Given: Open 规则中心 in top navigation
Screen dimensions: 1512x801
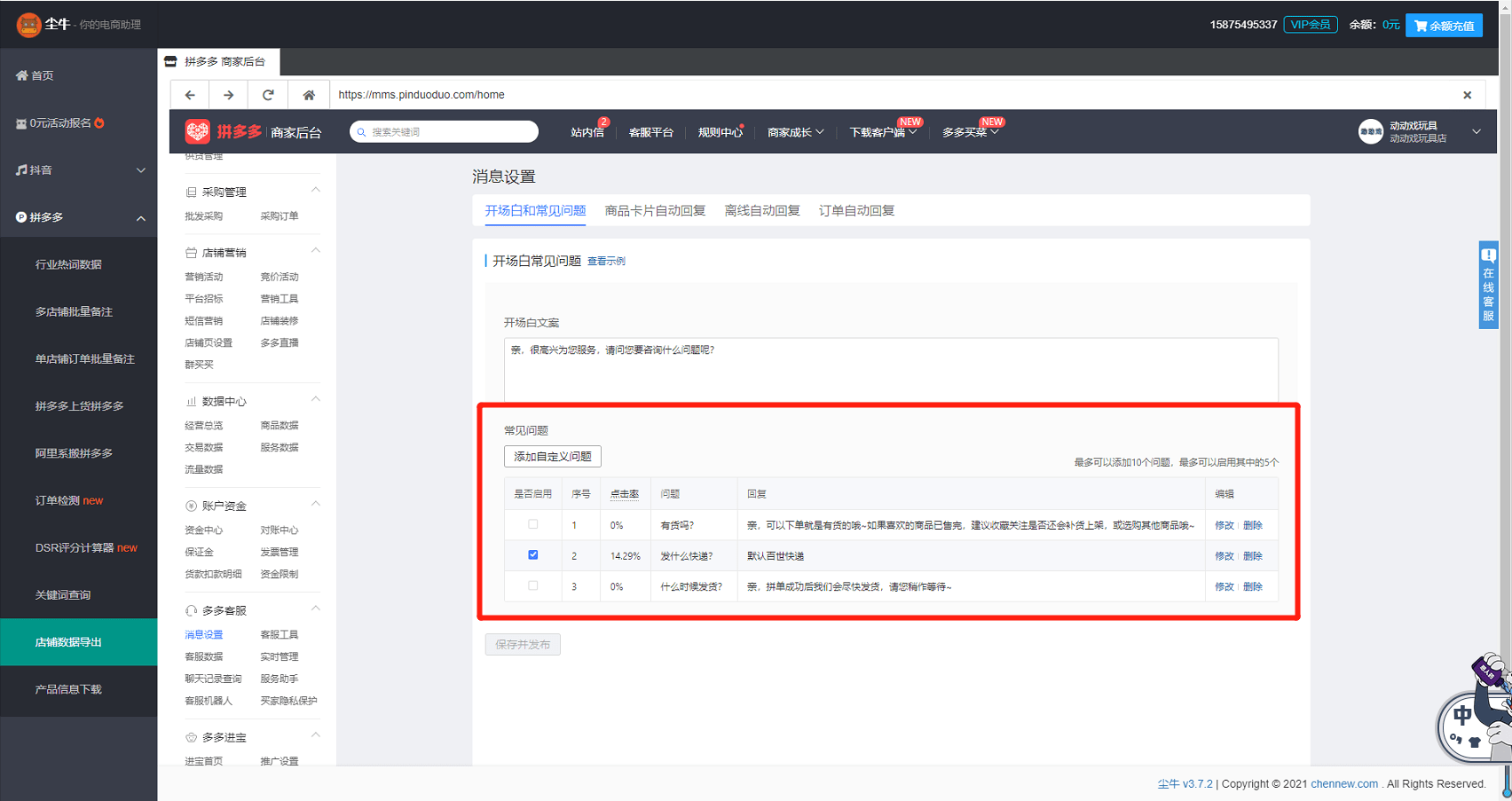Looking at the screenshot, I should [721, 132].
